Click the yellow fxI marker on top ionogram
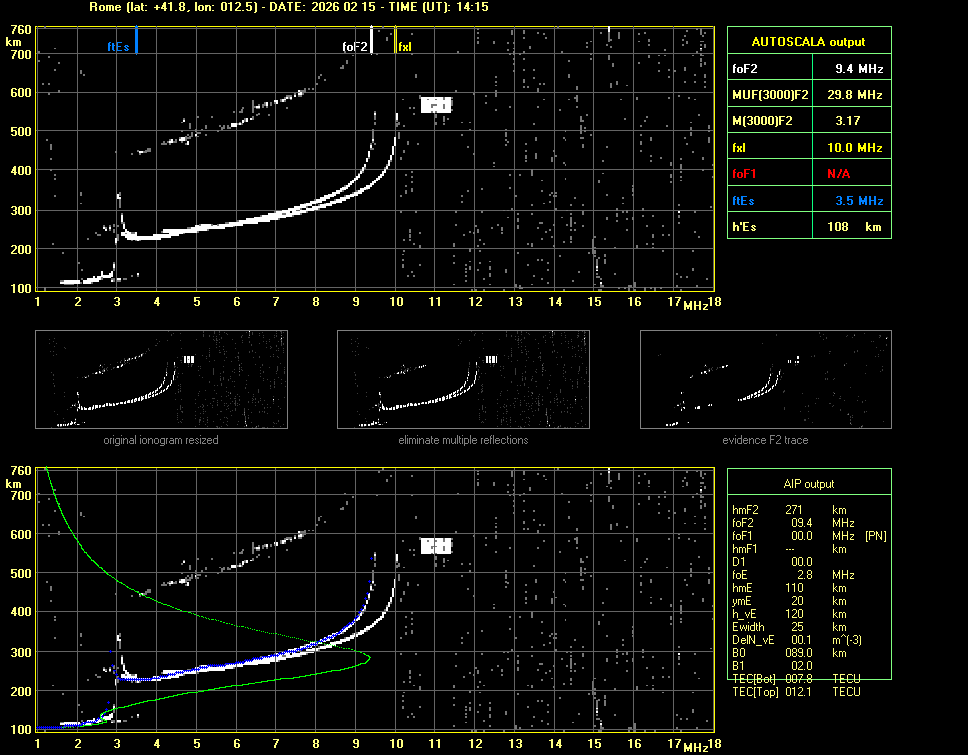This screenshot has height=755, width=968. [x=396, y=41]
